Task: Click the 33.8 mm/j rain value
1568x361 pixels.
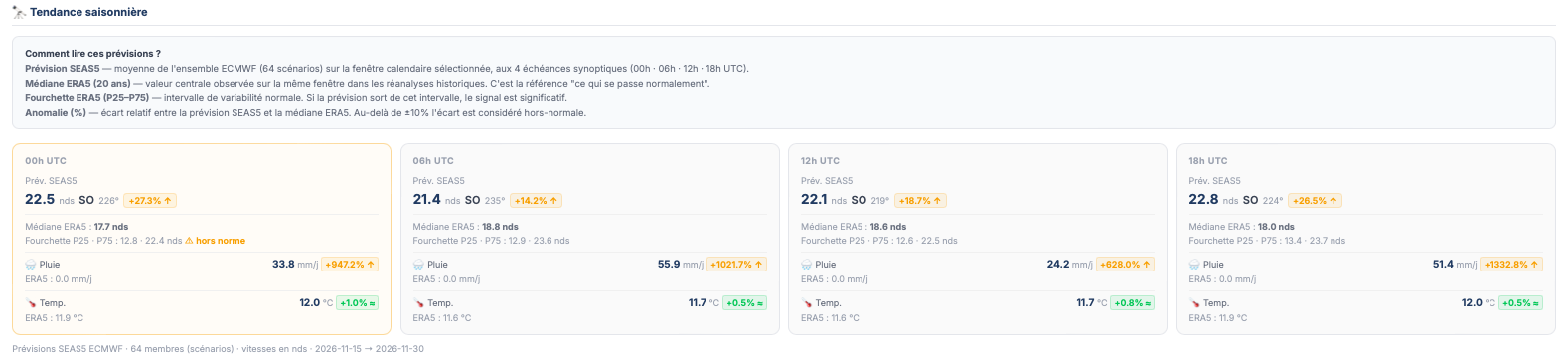Action: (295, 265)
